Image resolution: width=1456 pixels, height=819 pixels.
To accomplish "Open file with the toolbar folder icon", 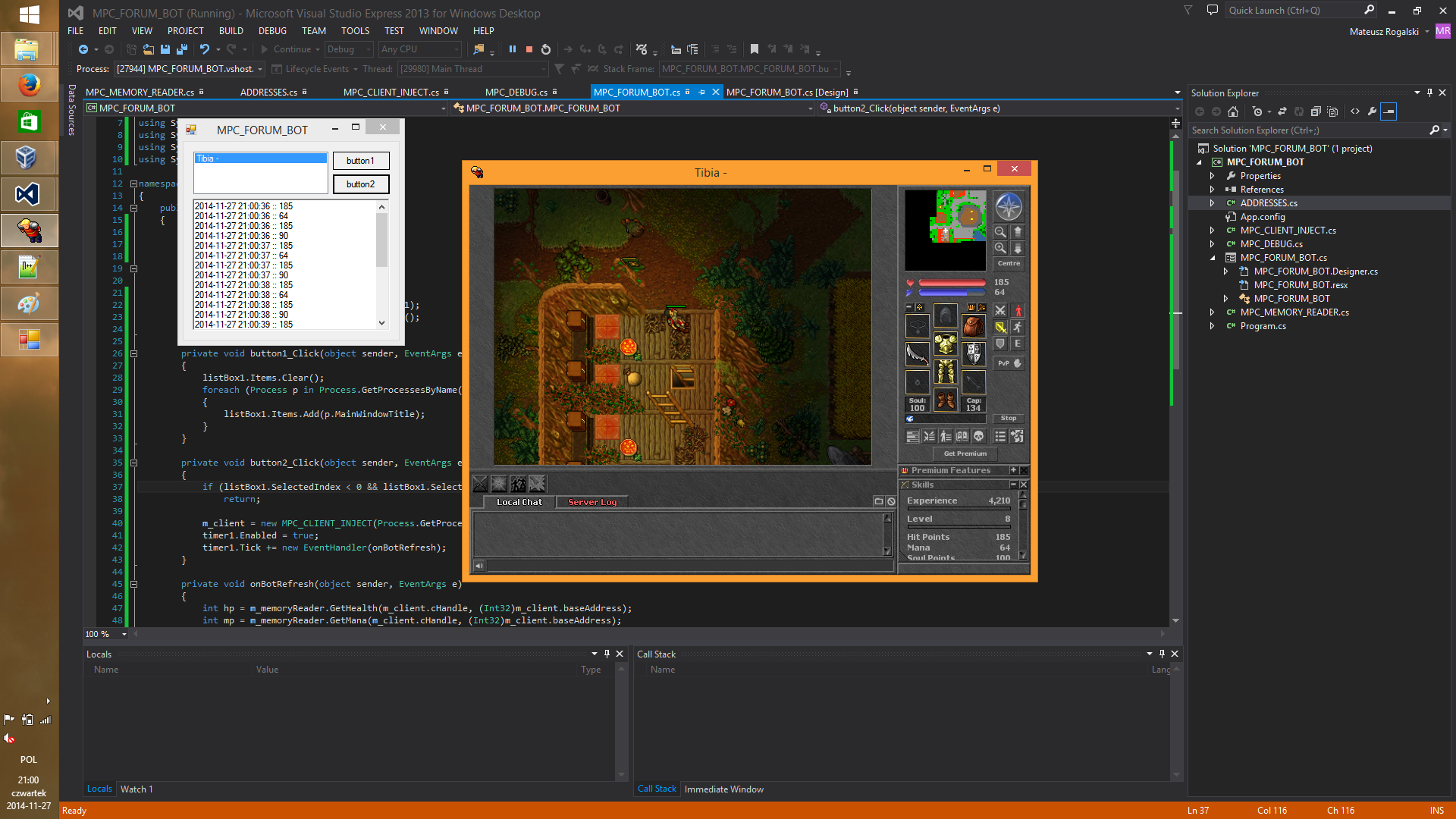I will 149,49.
